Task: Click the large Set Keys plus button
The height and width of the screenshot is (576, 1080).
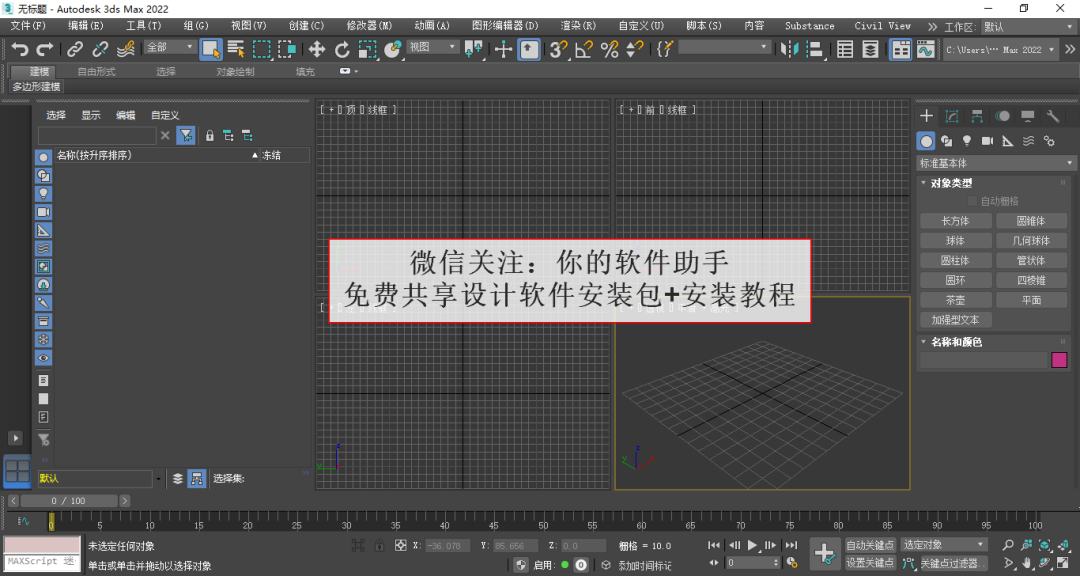Action: coord(824,553)
